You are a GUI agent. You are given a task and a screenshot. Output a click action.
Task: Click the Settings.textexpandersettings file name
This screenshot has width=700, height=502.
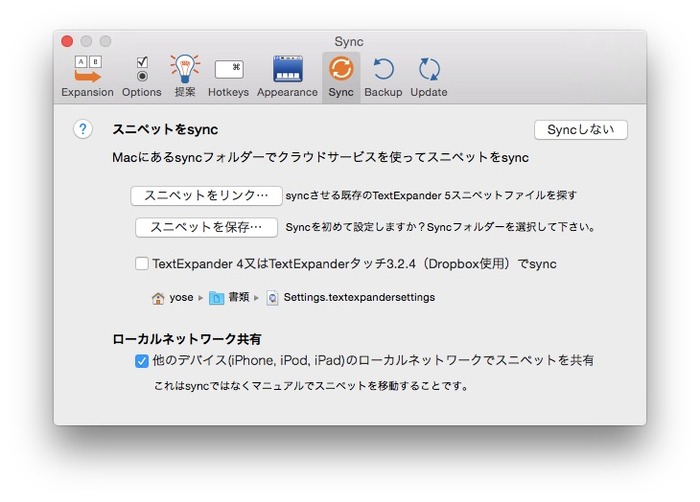pyautogui.click(x=359, y=297)
